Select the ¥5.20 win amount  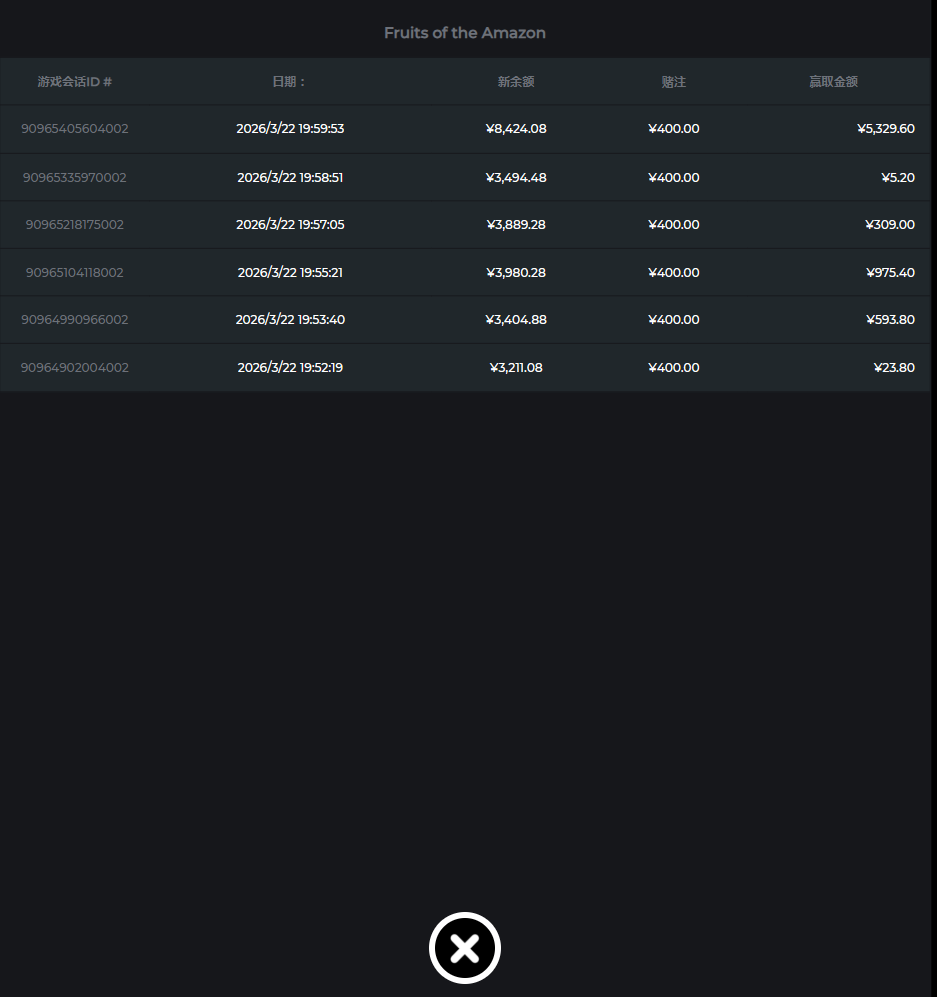click(x=897, y=178)
